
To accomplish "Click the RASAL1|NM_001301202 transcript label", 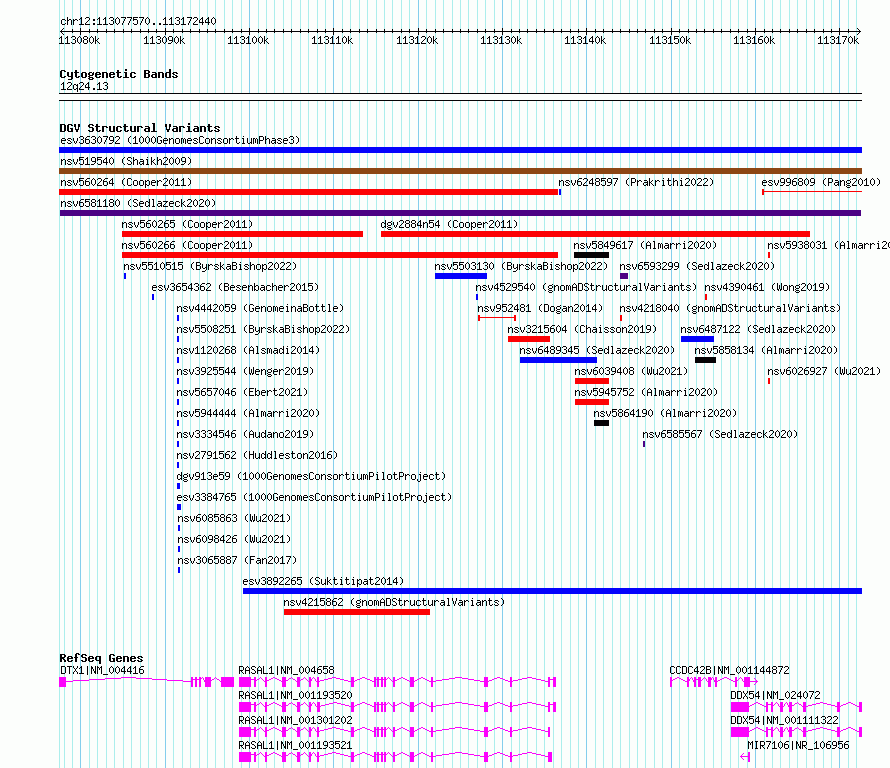I will (296, 720).
